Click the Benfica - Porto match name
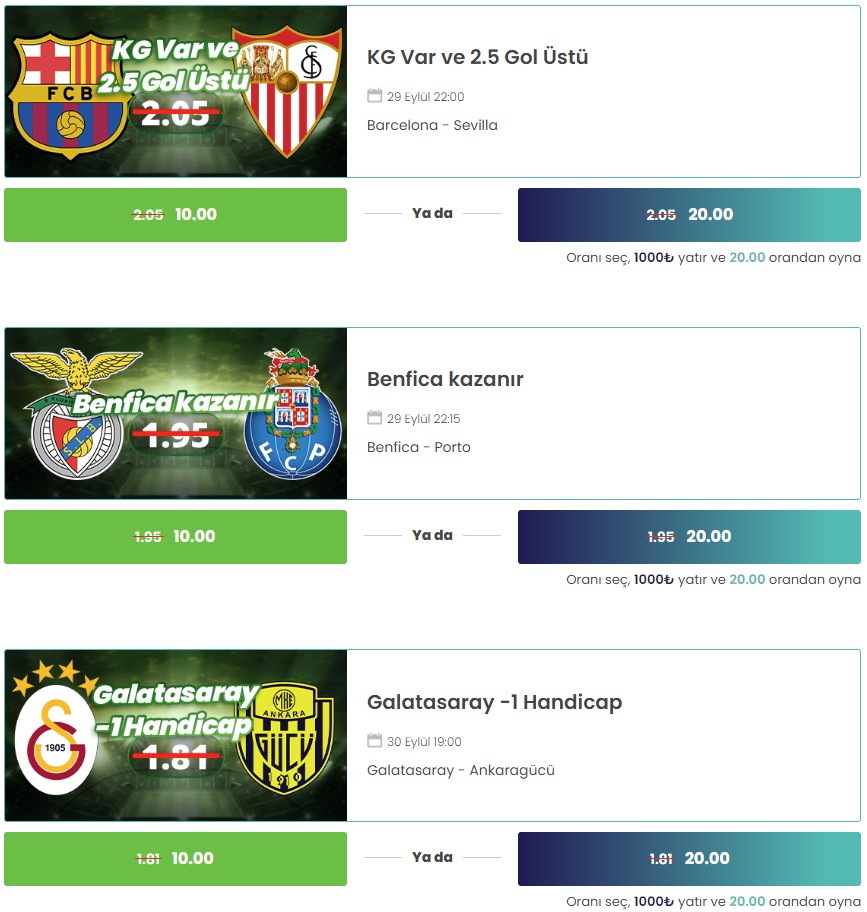 point(419,447)
